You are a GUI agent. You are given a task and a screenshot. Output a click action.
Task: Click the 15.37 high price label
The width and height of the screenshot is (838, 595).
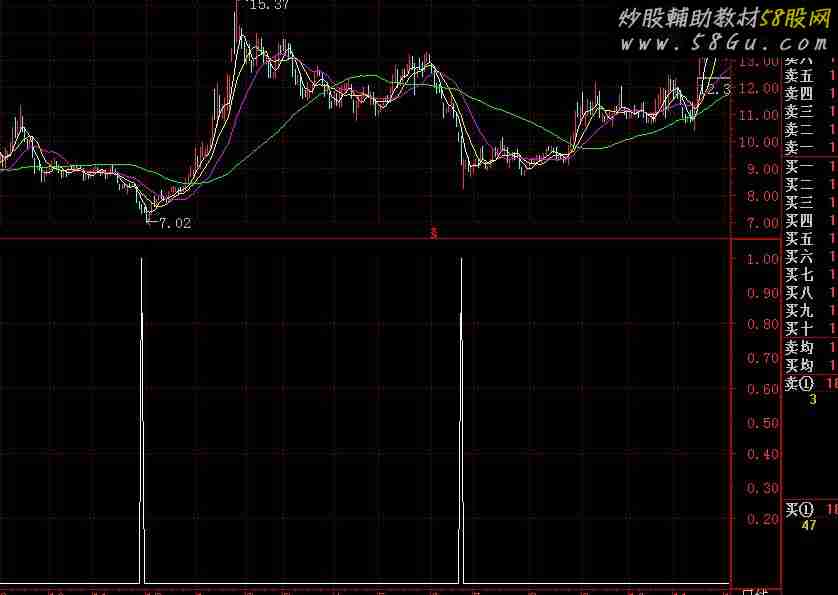[x=268, y=5]
